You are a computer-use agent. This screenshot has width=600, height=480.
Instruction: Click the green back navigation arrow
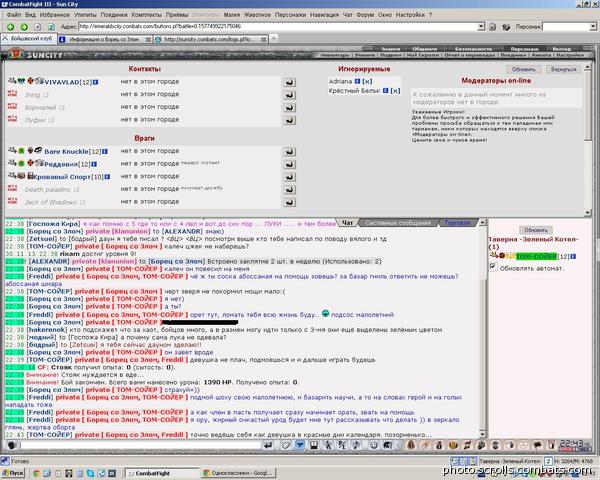pos(11,27)
